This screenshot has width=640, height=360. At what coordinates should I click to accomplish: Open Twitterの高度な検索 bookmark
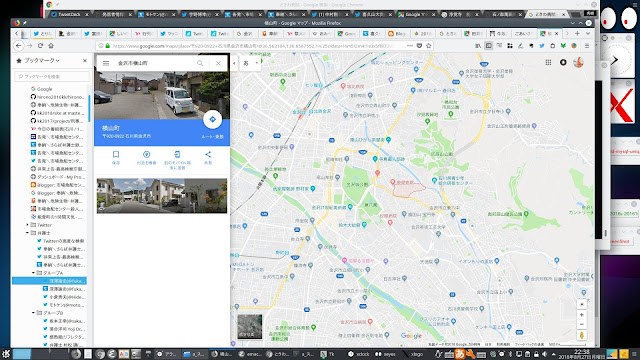pos(60,241)
